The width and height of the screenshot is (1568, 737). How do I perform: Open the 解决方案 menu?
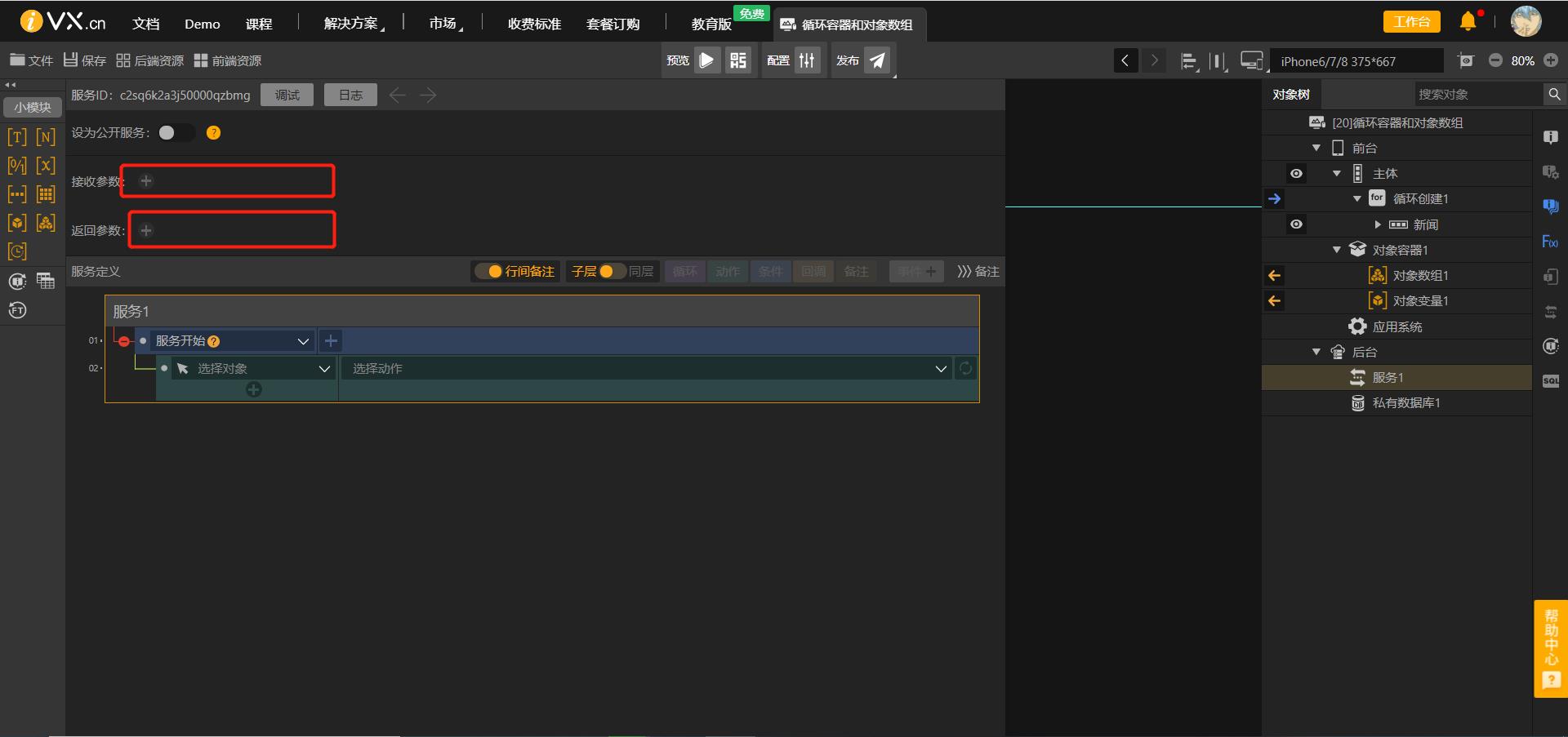pyautogui.click(x=353, y=24)
